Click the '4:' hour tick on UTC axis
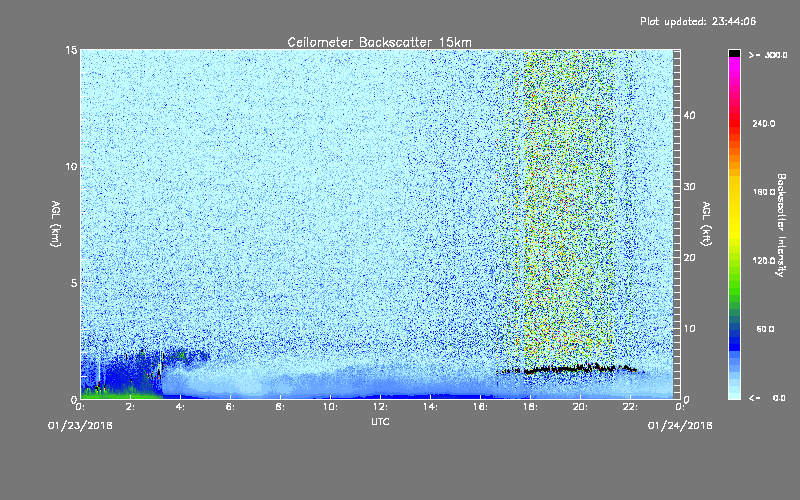The width and height of the screenshot is (800, 500). point(180,407)
